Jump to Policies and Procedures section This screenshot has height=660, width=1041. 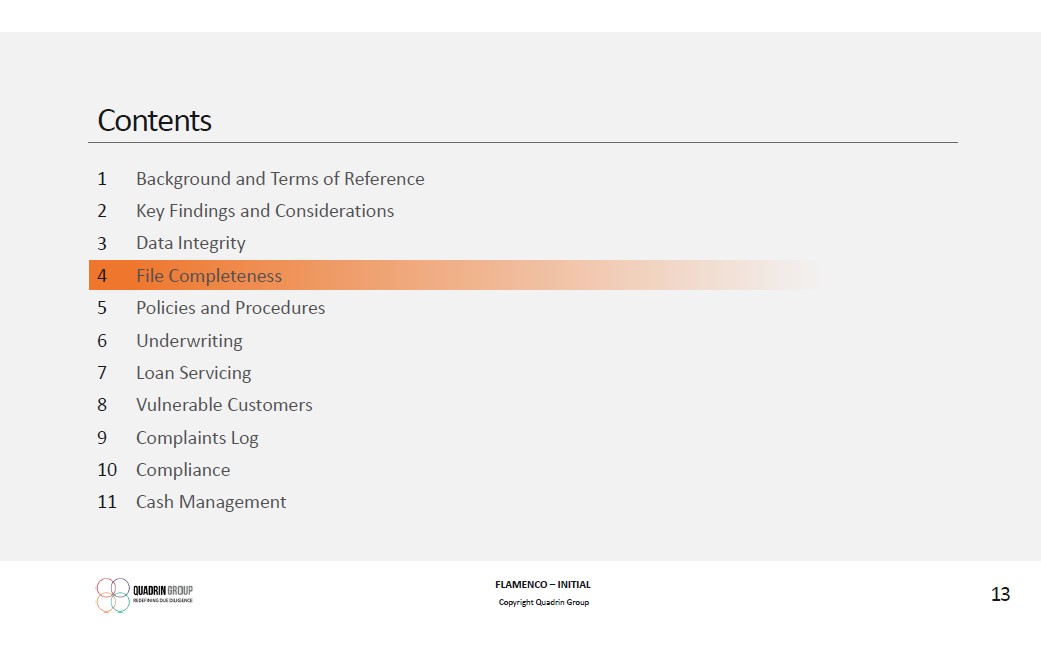pyautogui.click(x=230, y=308)
